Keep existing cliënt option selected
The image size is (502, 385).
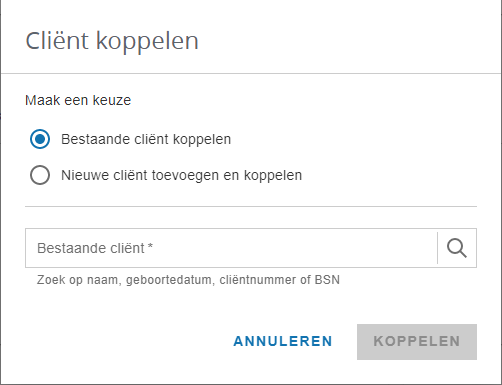[40, 139]
